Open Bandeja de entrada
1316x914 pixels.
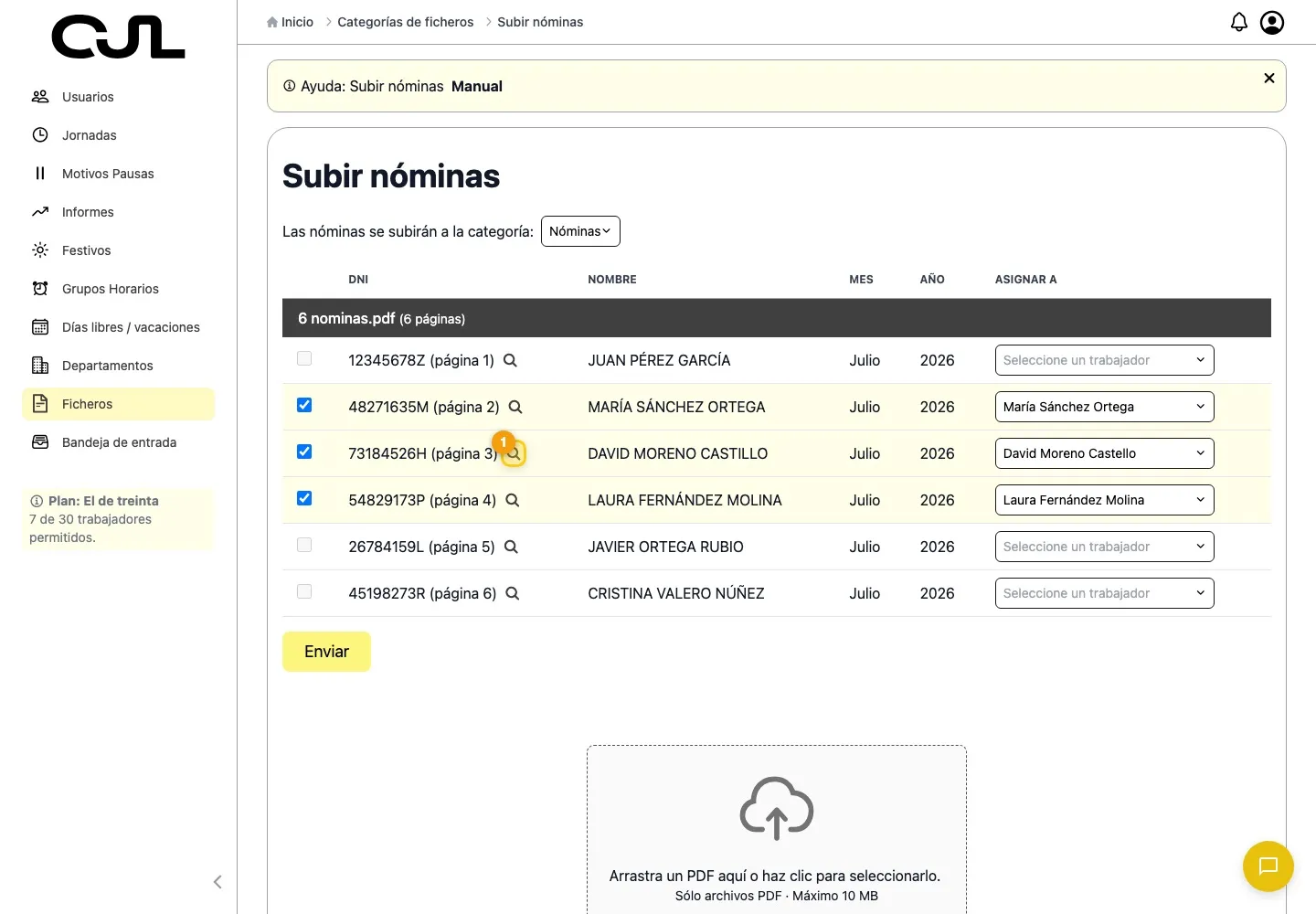[x=118, y=442]
